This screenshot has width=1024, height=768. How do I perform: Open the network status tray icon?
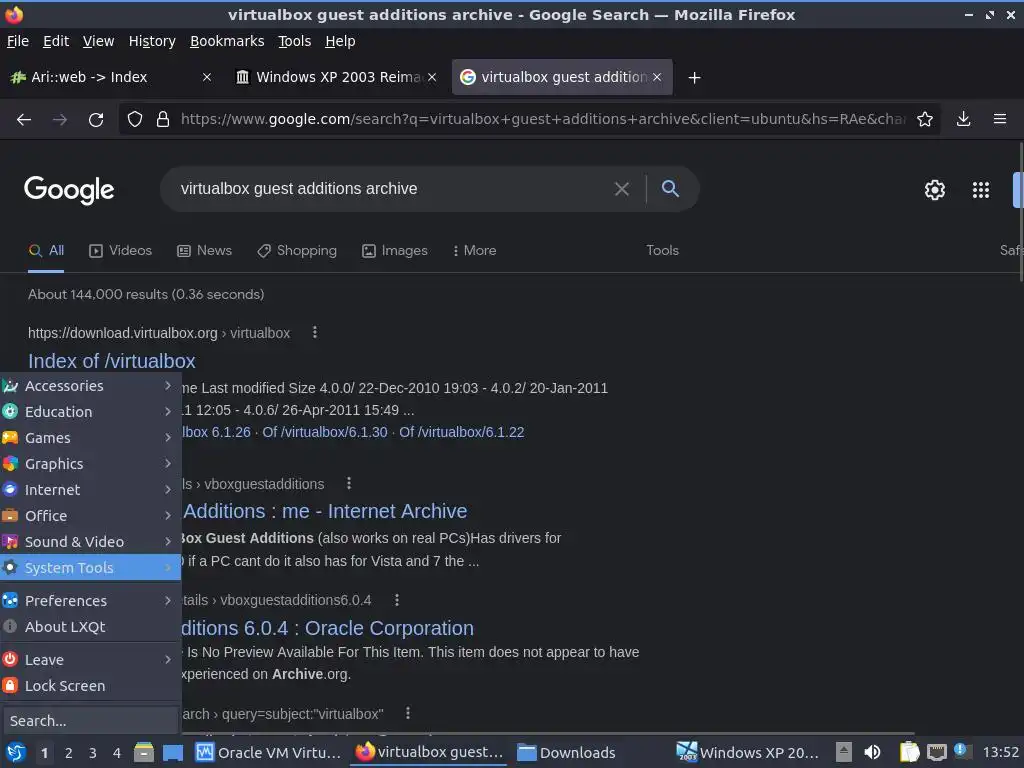click(x=936, y=752)
